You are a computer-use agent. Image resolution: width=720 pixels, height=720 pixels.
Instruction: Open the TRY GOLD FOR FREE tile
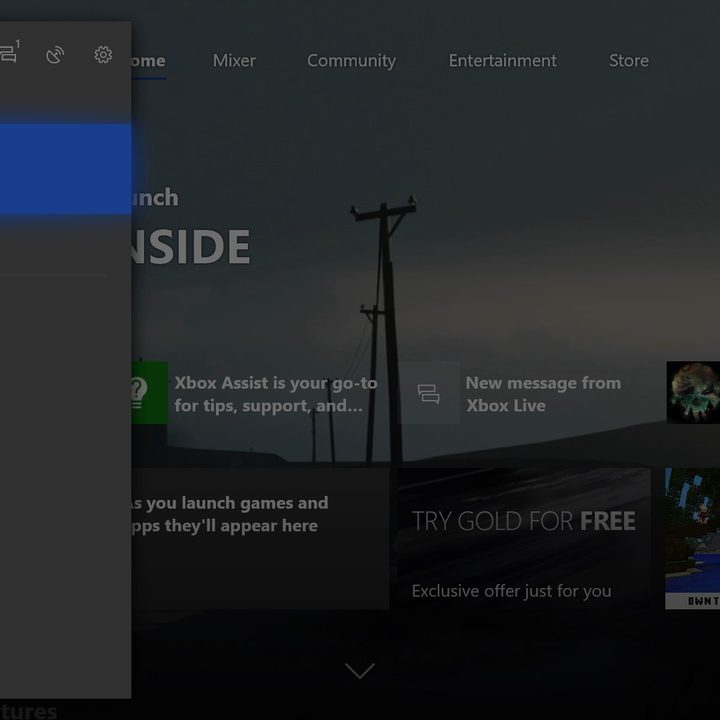coord(523,539)
